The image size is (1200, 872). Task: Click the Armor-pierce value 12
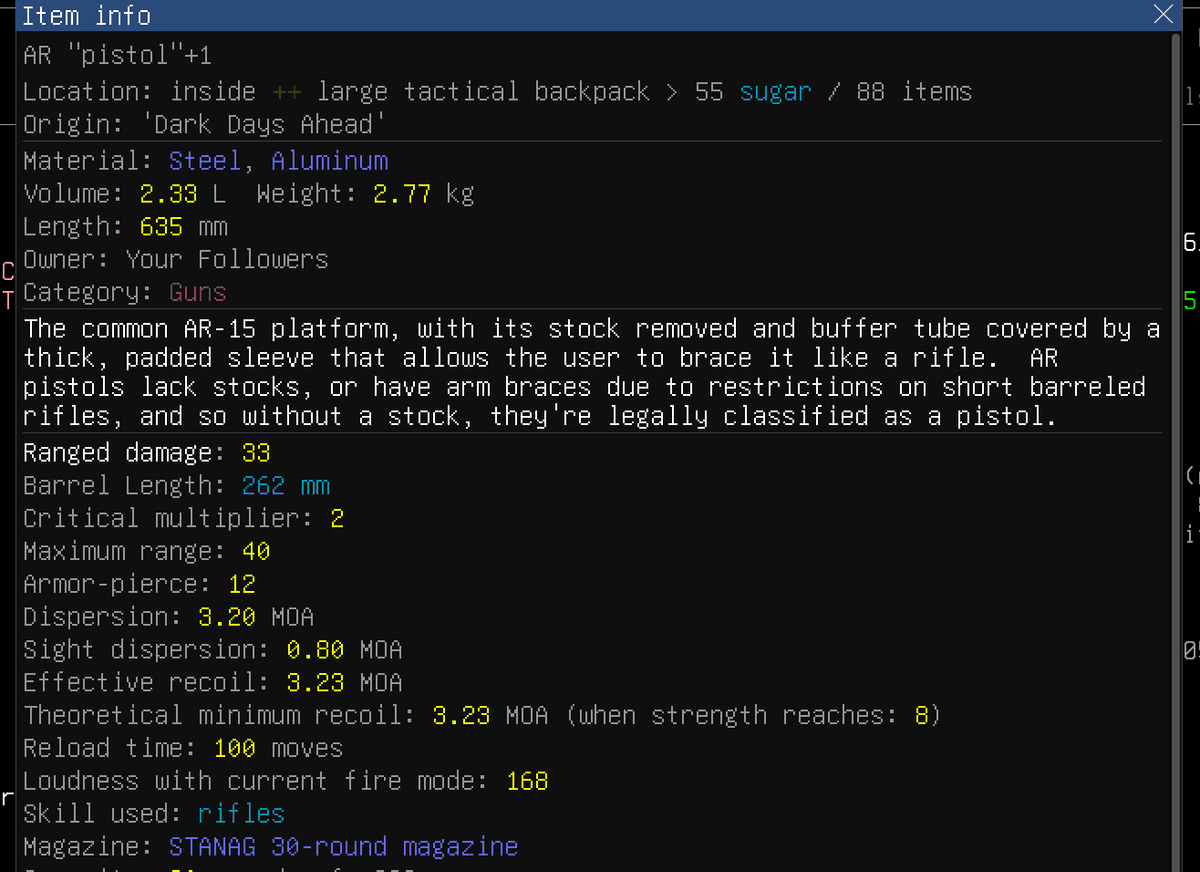(241, 584)
